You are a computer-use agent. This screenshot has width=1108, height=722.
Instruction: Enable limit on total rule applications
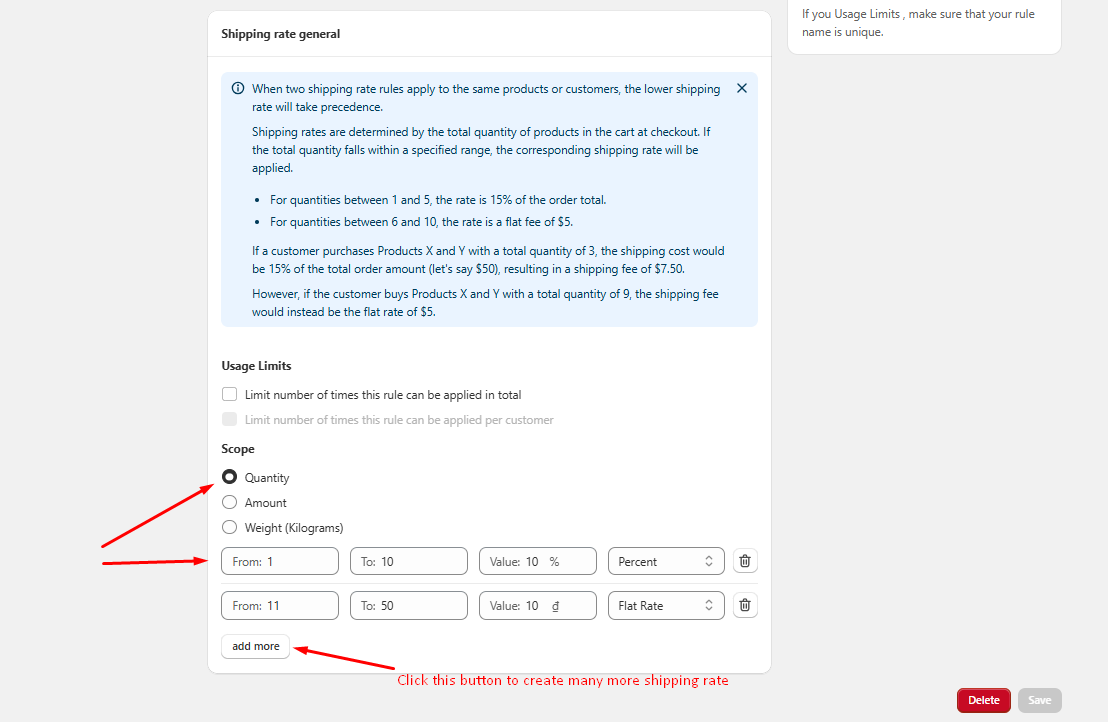pyautogui.click(x=230, y=395)
